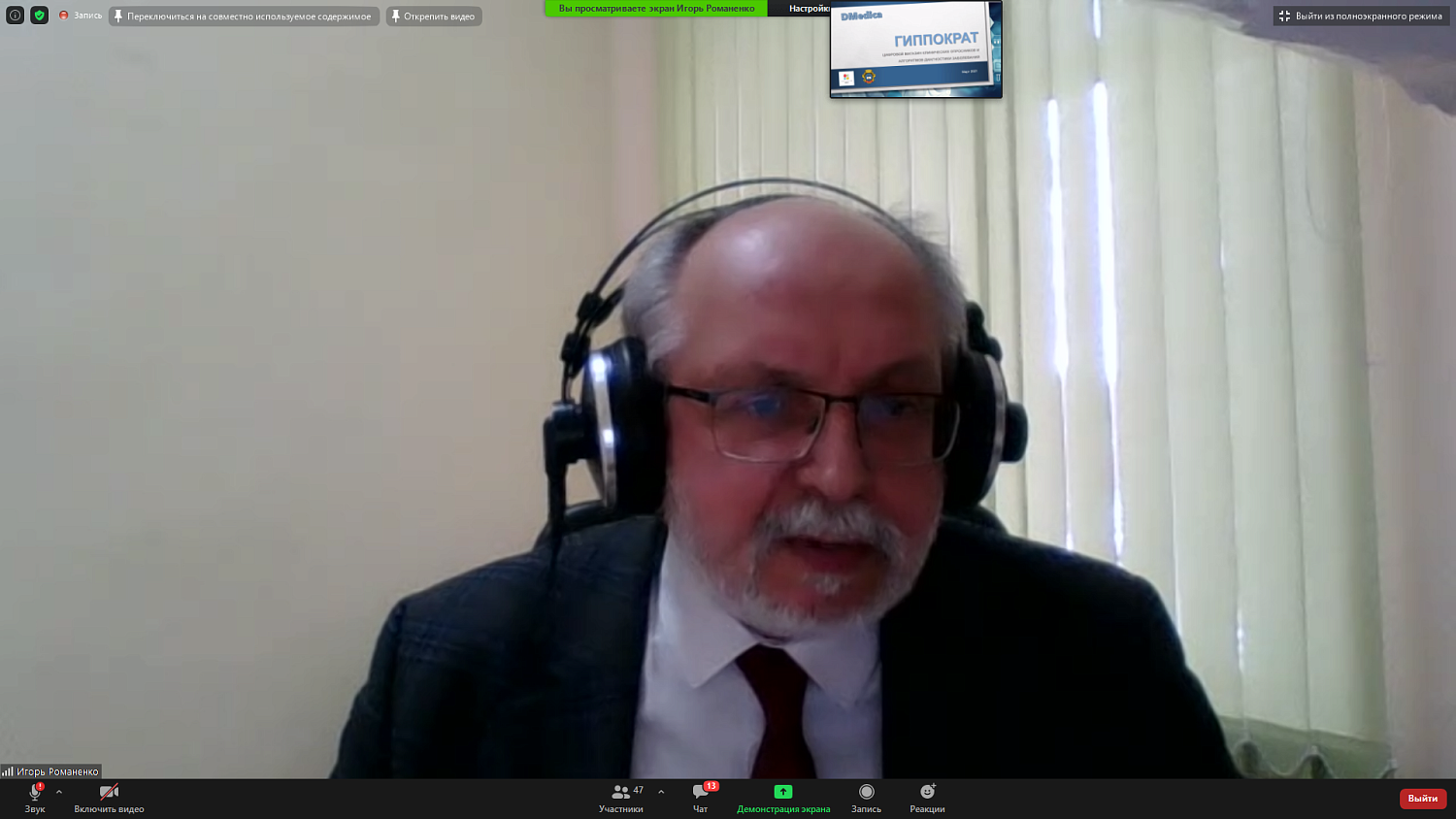Click Переключиться на совместно используемое содержимое
This screenshot has height=819, width=1456.
(244, 16)
